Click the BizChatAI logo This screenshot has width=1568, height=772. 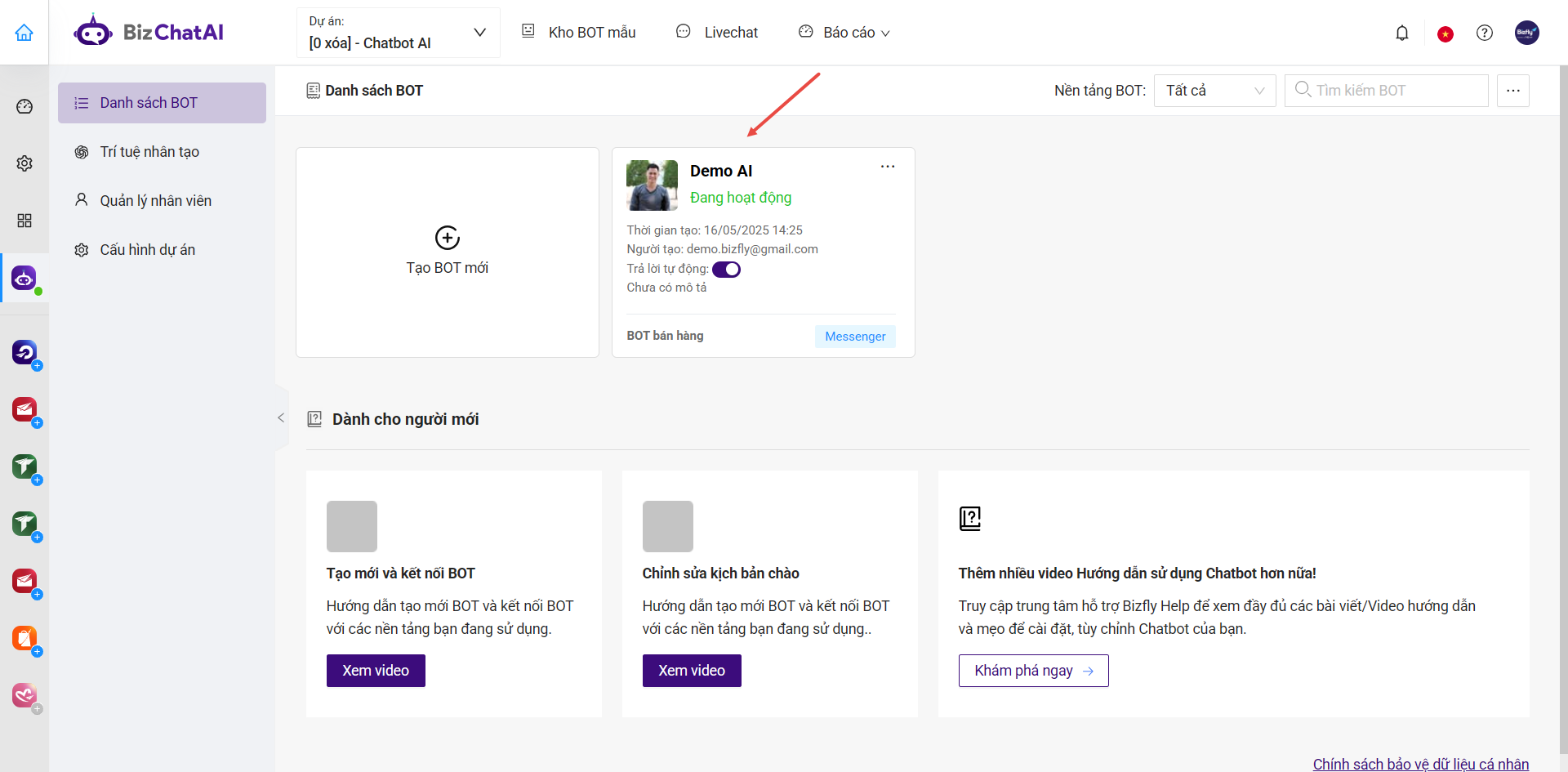pyautogui.click(x=149, y=32)
